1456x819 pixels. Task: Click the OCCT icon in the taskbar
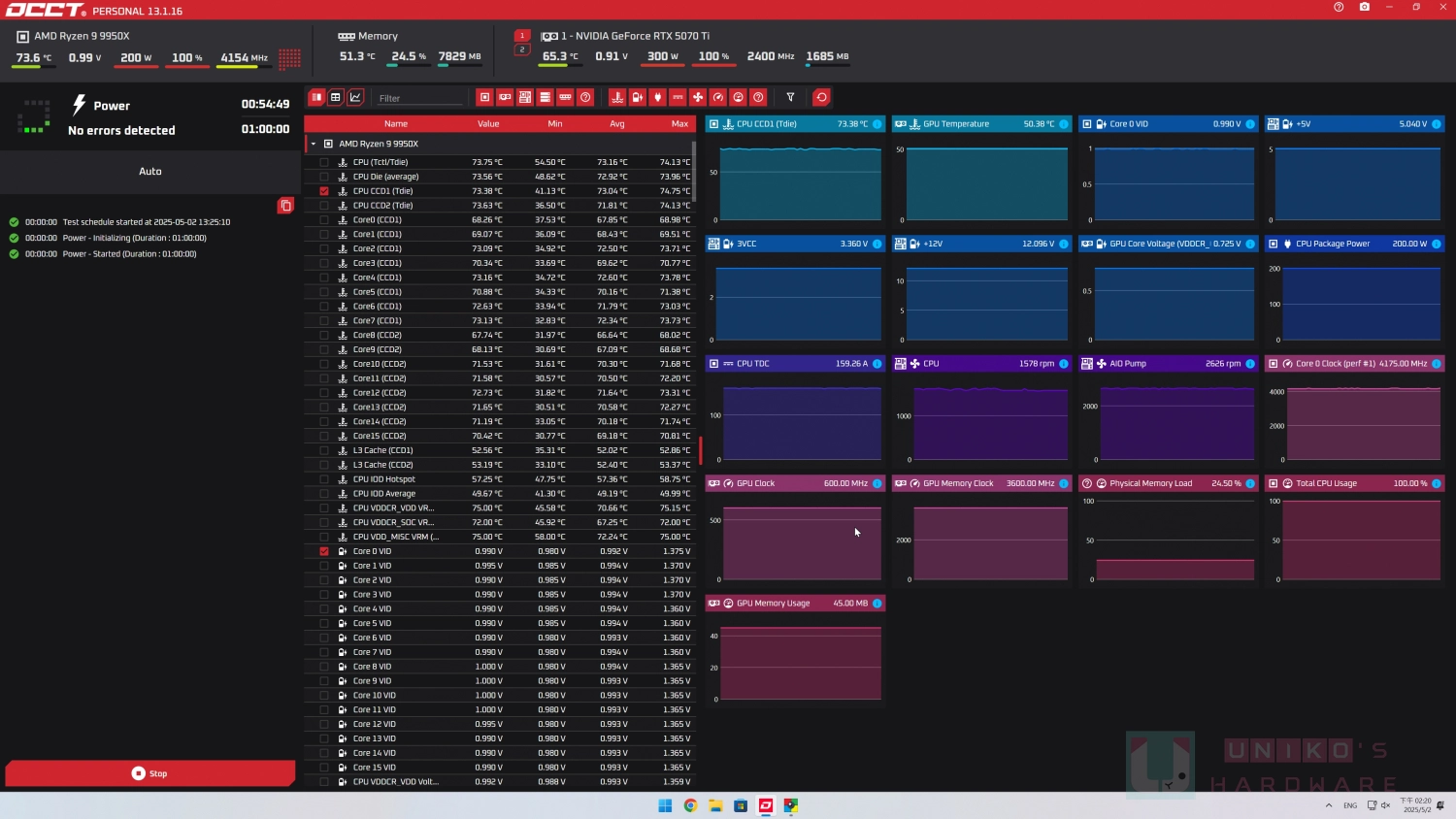pos(766,805)
